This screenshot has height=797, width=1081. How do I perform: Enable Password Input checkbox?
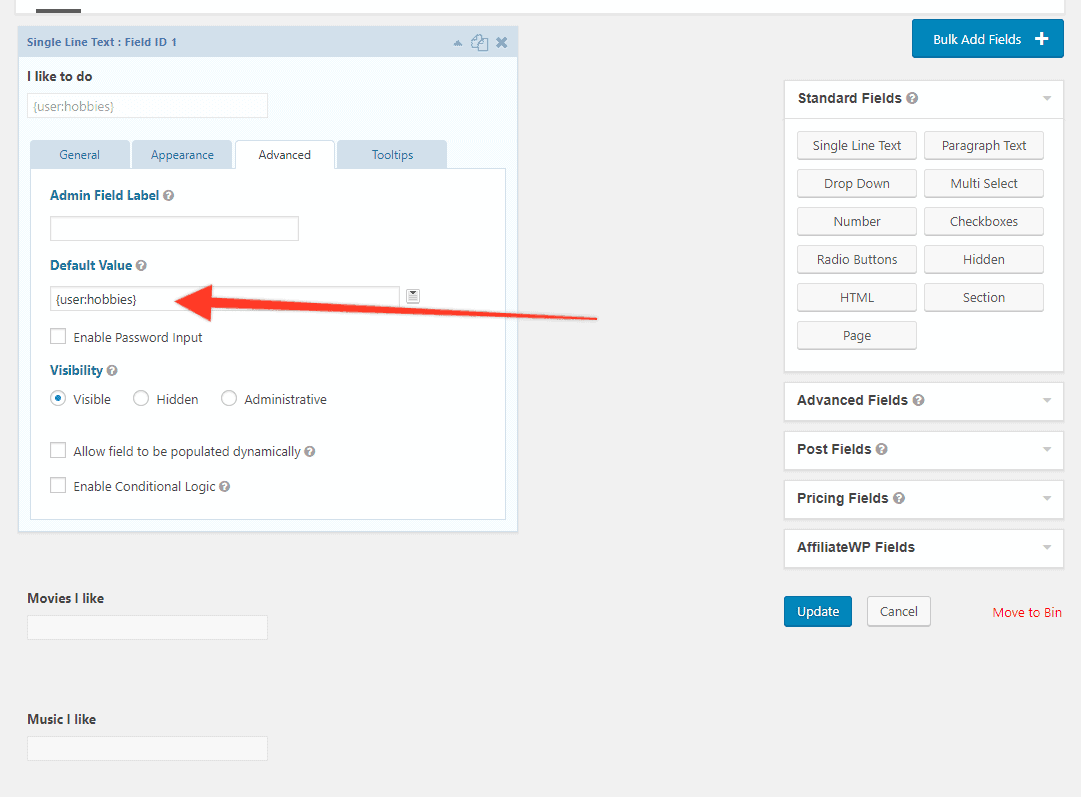click(58, 336)
